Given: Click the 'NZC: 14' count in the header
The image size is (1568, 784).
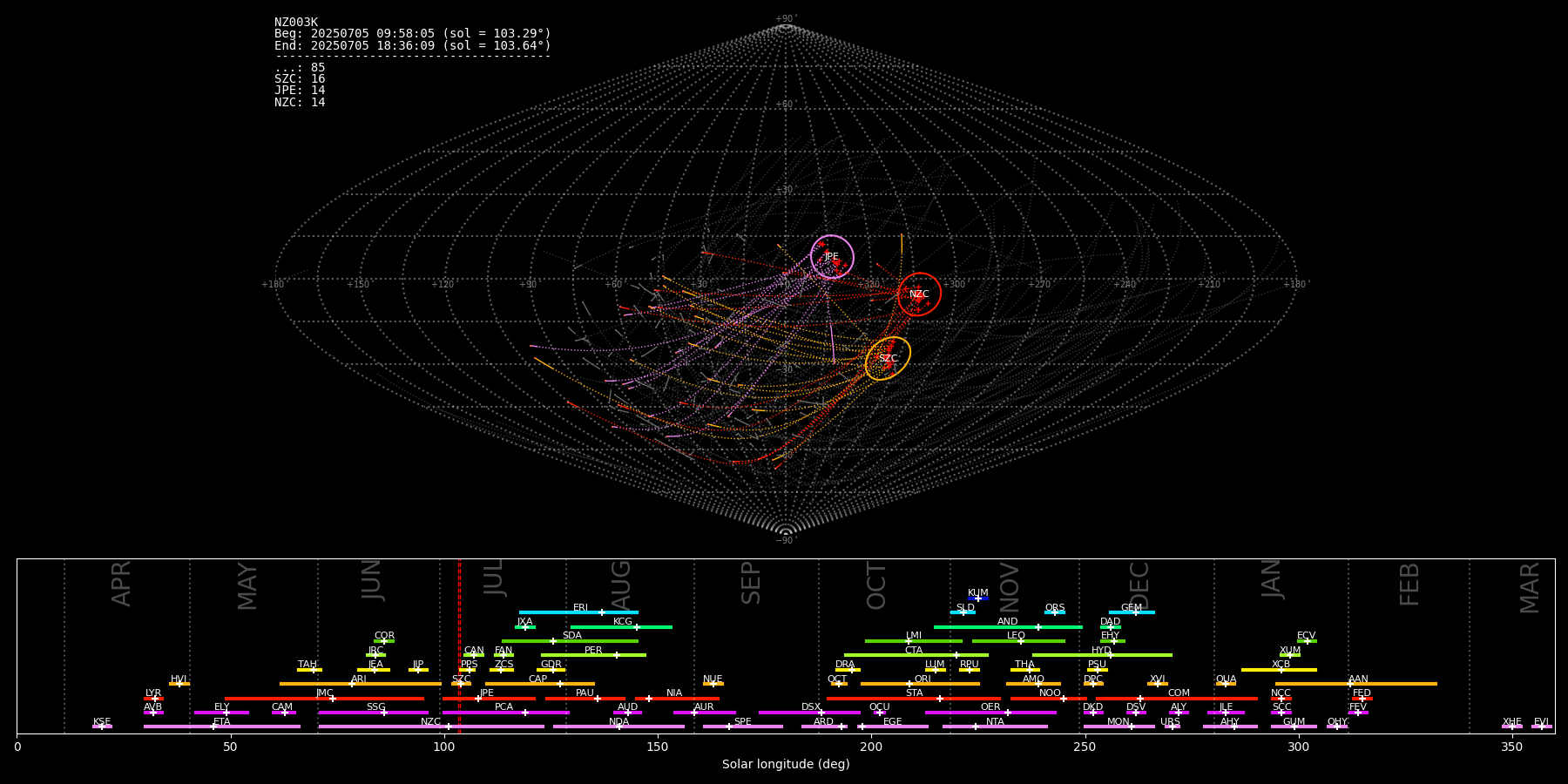Looking at the screenshot, I should tap(300, 103).
